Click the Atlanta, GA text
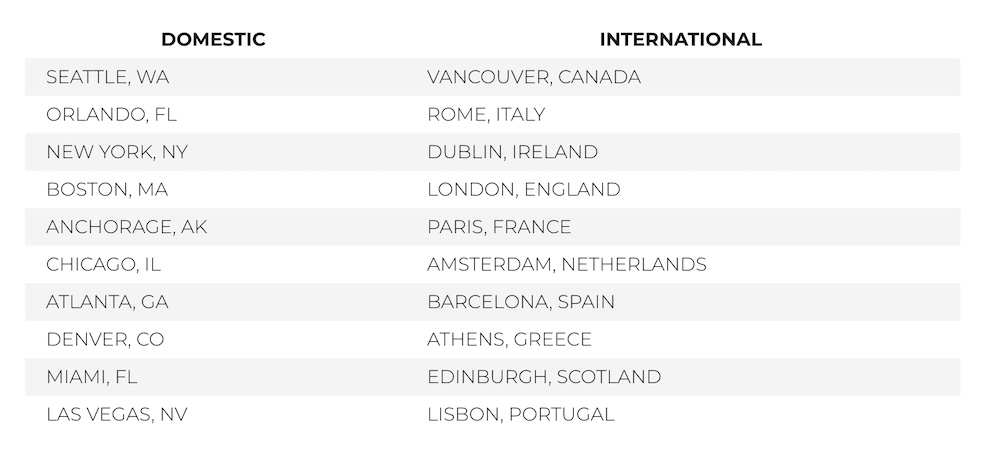 tap(107, 302)
